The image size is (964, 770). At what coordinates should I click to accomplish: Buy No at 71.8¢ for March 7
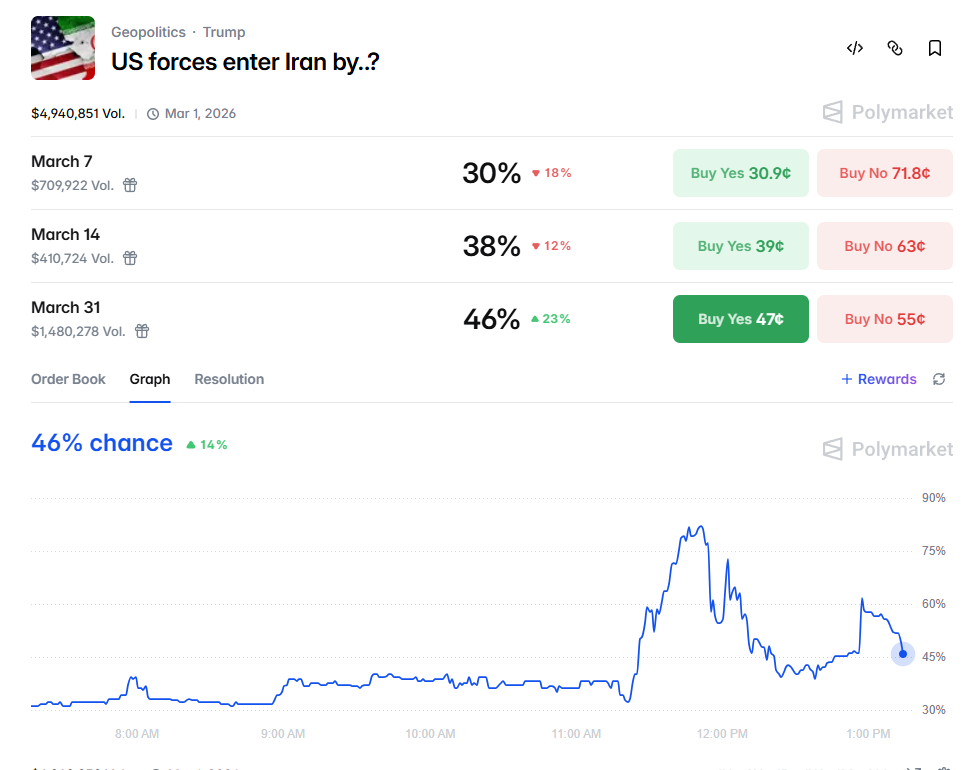click(885, 173)
